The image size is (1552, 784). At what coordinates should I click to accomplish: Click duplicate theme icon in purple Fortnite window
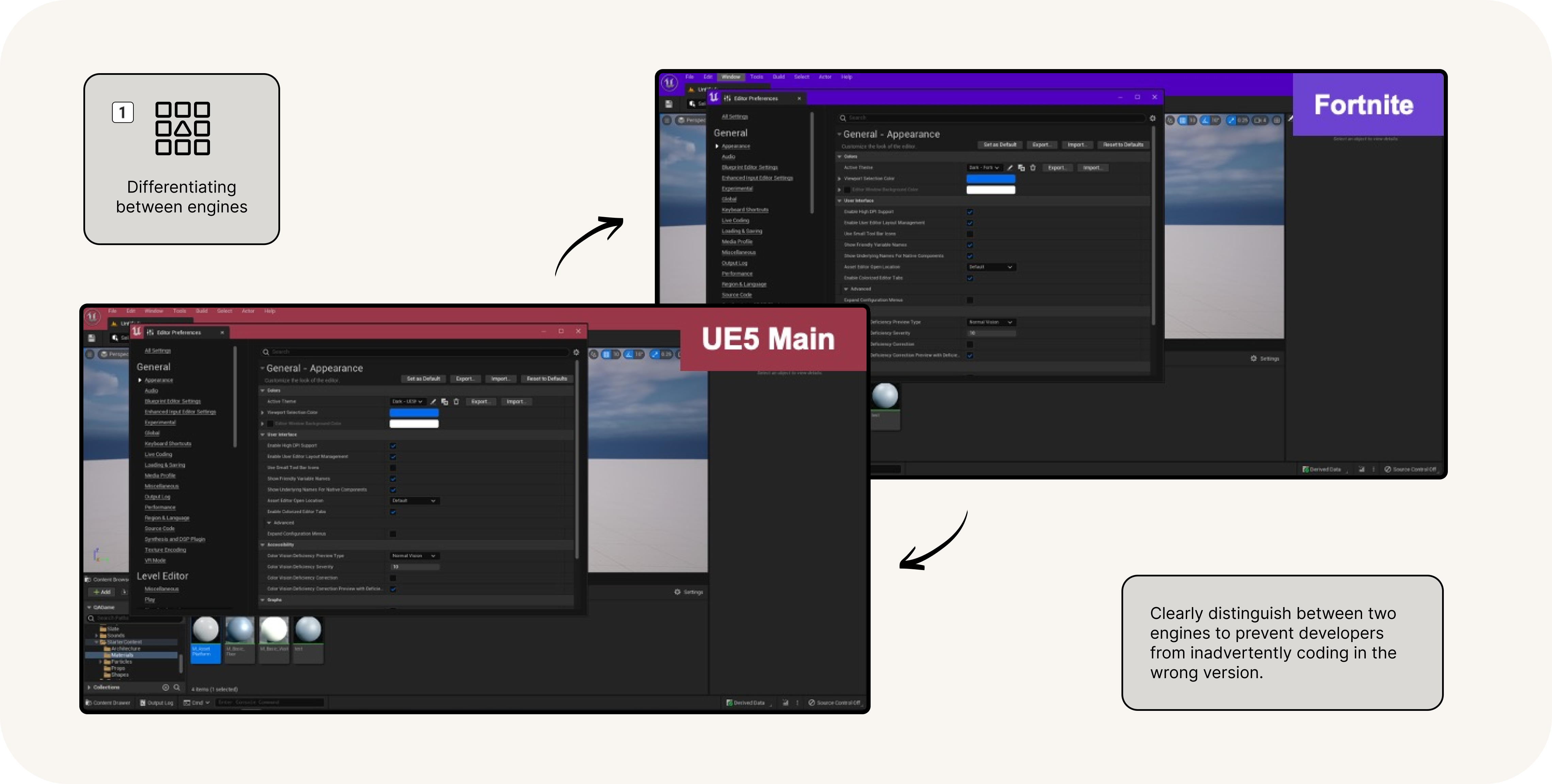pyautogui.click(x=1021, y=168)
